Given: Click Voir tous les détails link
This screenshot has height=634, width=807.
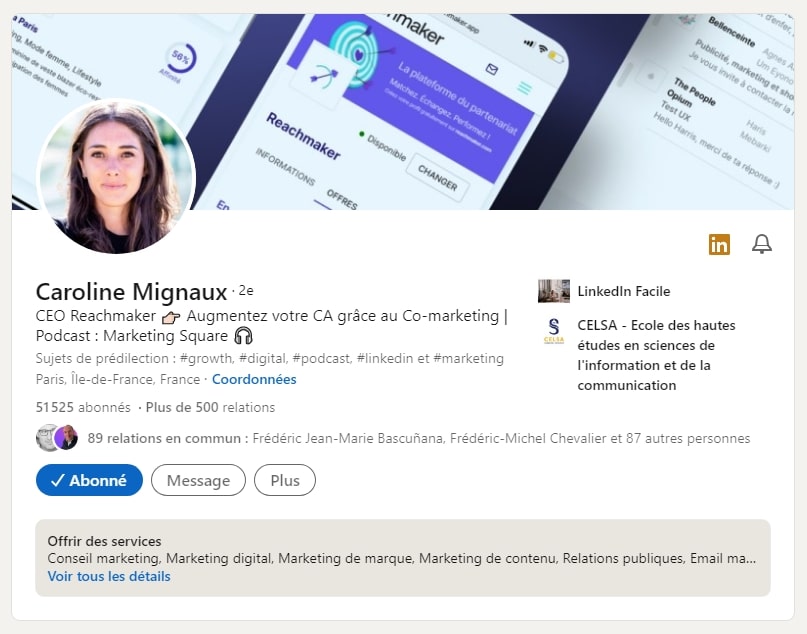Looking at the screenshot, I should pyautogui.click(x=109, y=576).
